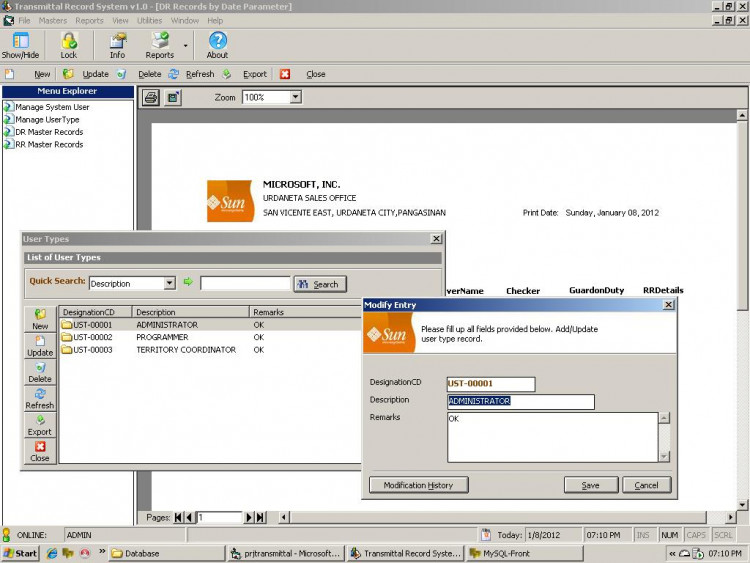The height and width of the screenshot is (563, 750).
Task: Click the red X icon beside Close
Action: click(285, 74)
